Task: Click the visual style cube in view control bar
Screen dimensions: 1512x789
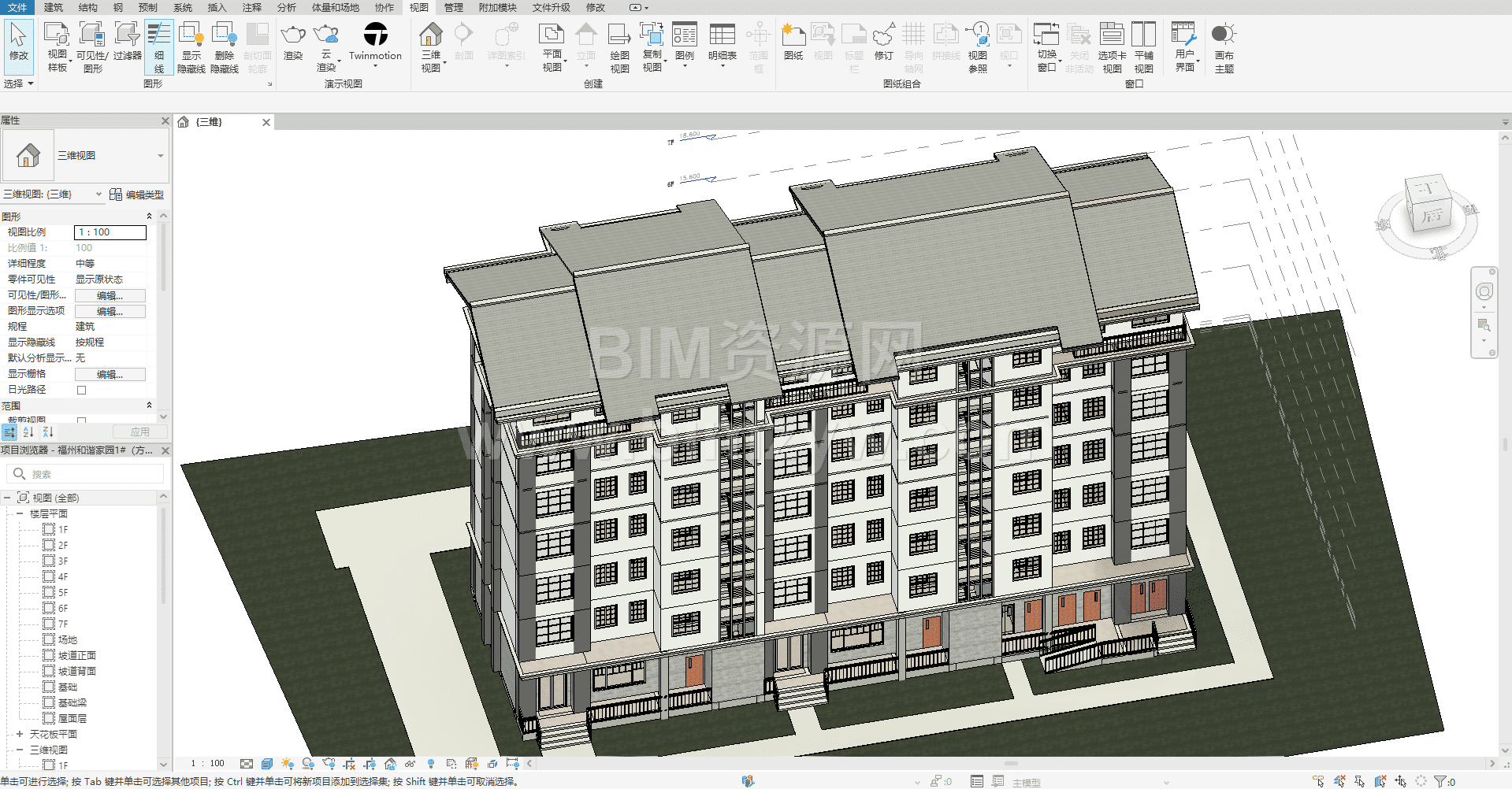Action: tap(267, 764)
